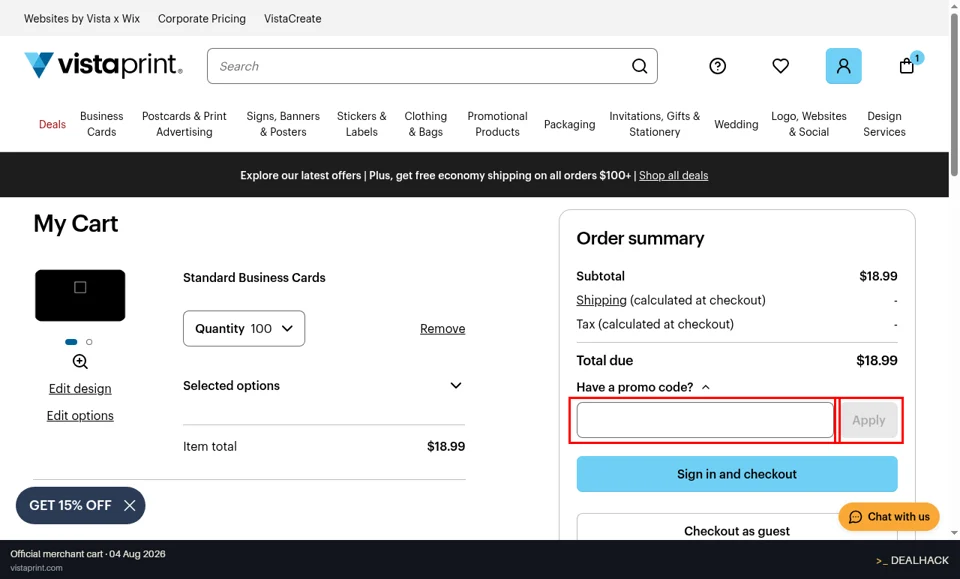Screen dimensions: 960x579
Task: Open the Quantity 100 dropdown
Action: (x=244, y=329)
